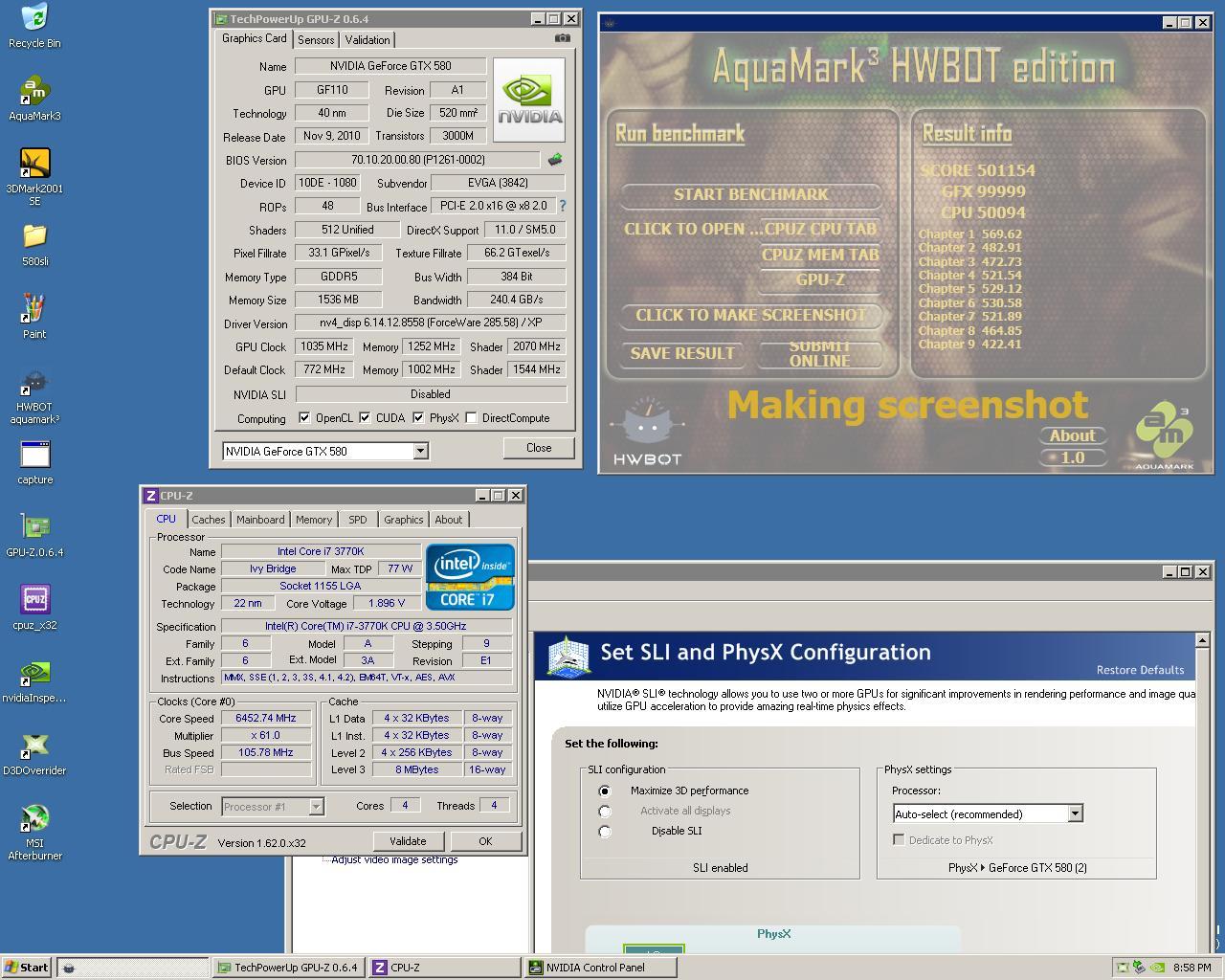Click SAVE RESULT in AquaMark

point(682,354)
